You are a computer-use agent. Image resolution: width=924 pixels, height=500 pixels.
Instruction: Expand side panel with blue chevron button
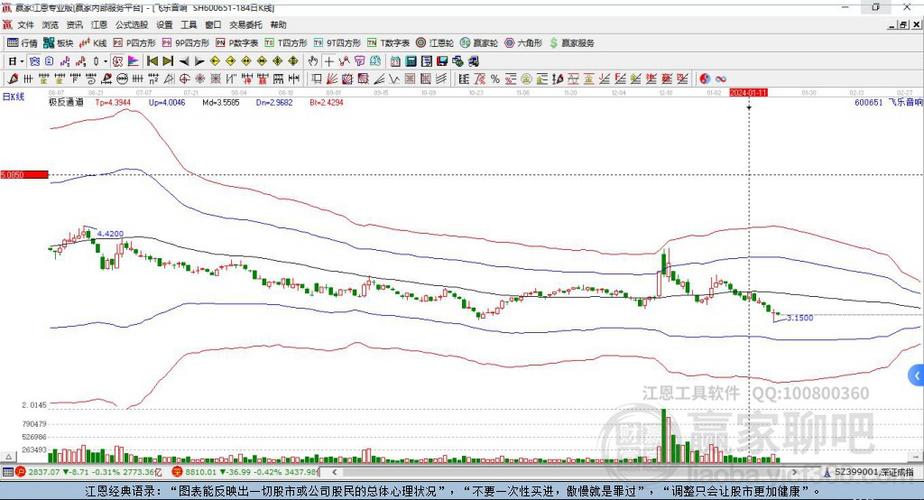click(x=916, y=375)
